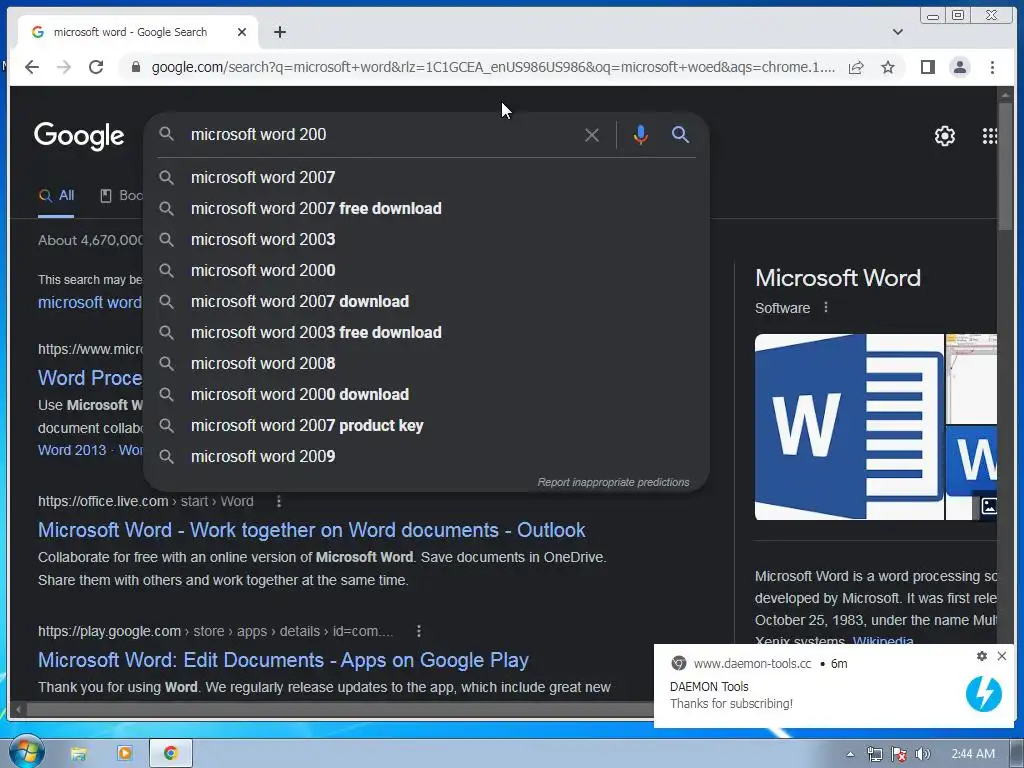
Task: Open a new tab with the plus button
Action: (280, 32)
